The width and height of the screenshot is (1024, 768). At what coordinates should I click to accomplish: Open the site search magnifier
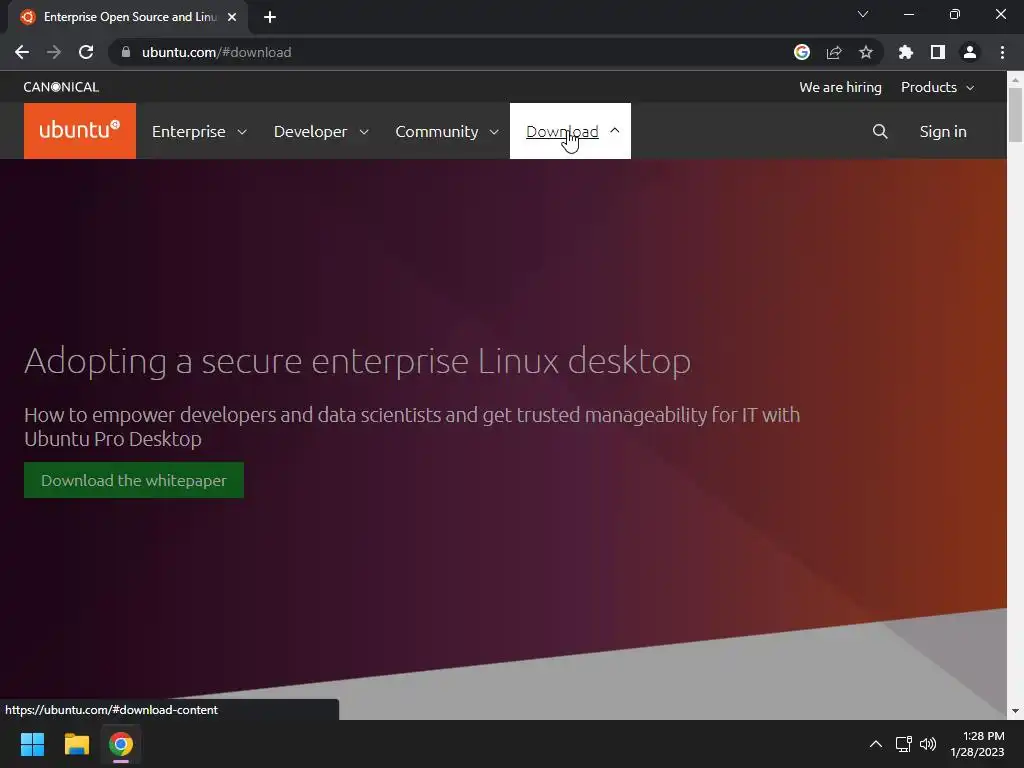pyautogui.click(x=880, y=131)
